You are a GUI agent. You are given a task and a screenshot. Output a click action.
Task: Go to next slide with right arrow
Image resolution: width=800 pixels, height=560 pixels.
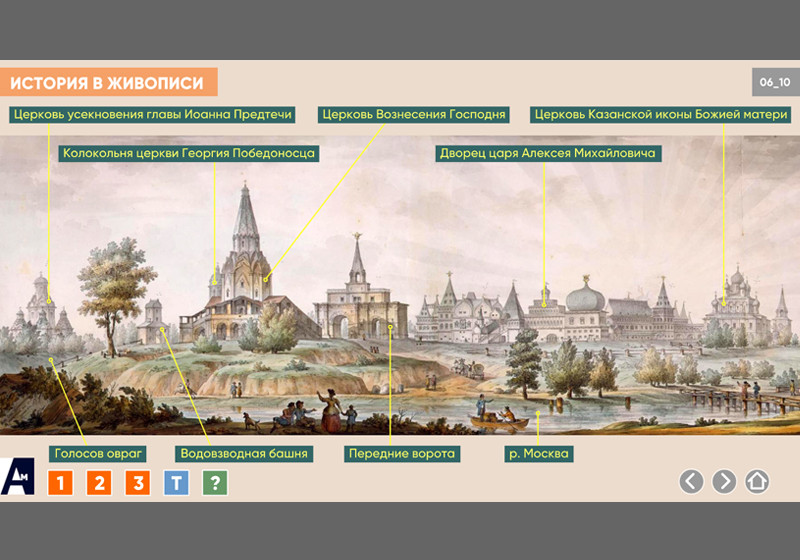(x=724, y=481)
